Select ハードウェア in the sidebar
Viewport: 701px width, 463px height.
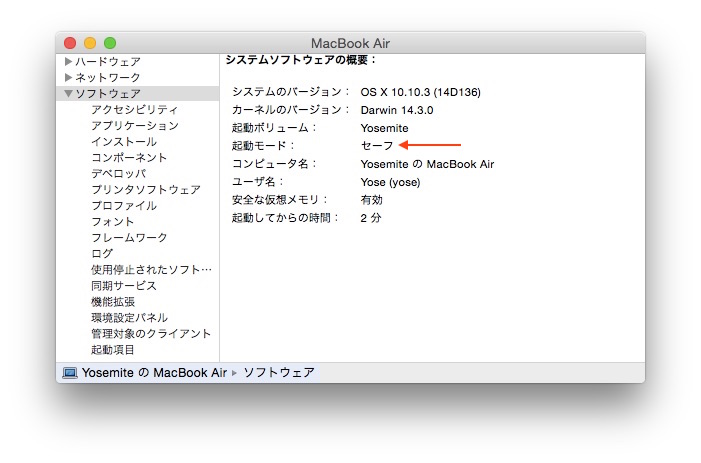coord(108,61)
